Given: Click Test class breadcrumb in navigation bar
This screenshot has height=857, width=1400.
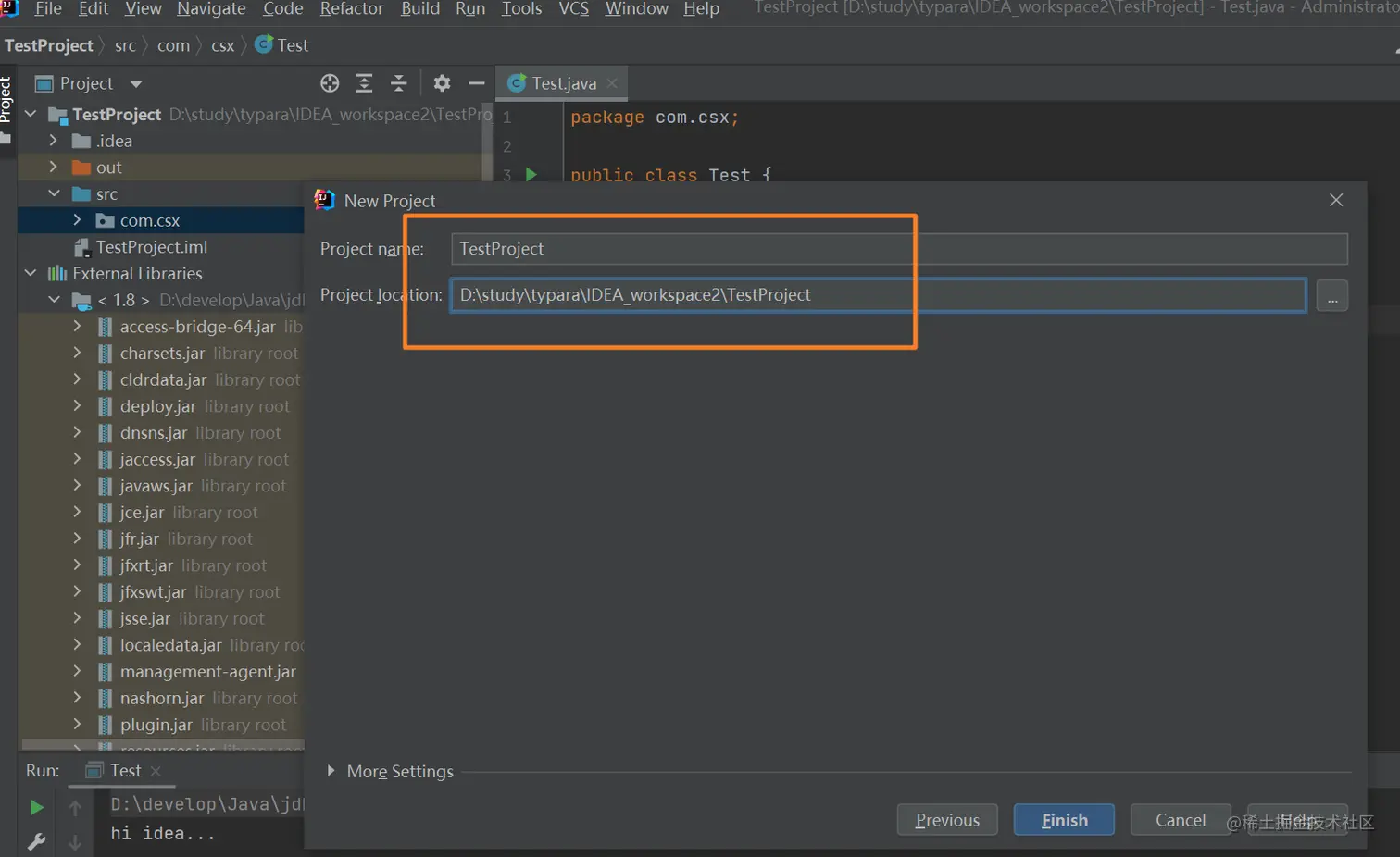Looking at the screenshot, I should [x=281, y=45].
